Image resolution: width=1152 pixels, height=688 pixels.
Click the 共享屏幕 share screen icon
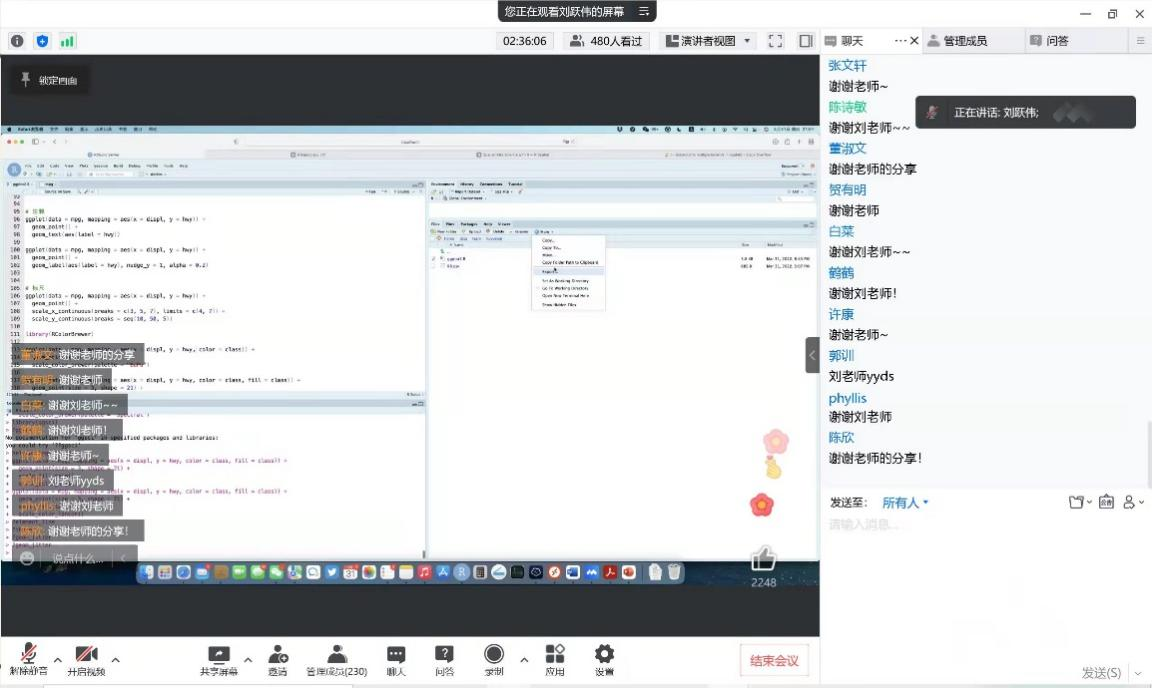[219, 658]
